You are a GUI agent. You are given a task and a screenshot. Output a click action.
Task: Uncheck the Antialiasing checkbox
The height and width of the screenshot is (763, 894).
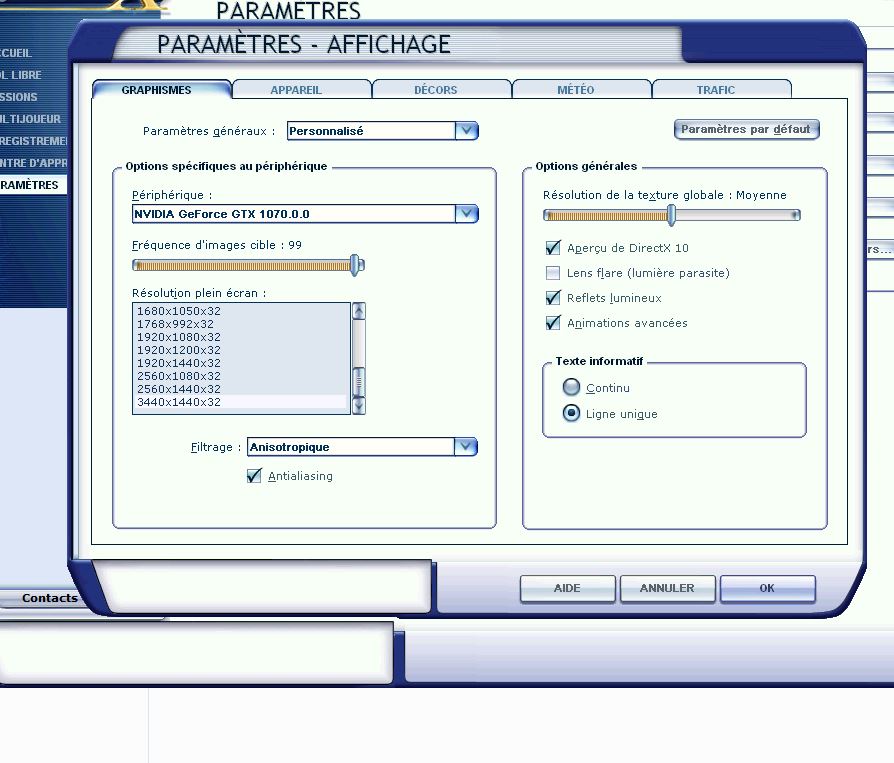[x=254, y=476]
